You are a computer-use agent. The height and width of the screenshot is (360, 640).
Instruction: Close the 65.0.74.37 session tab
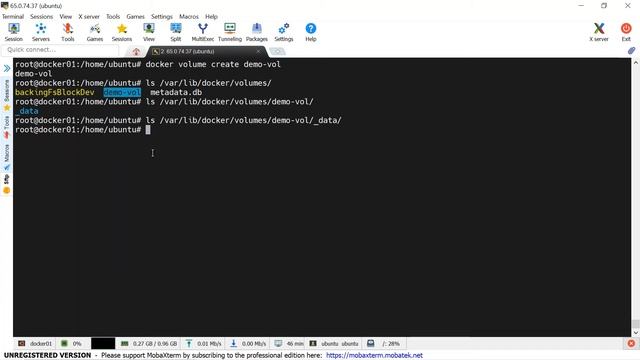pos(258,51)
